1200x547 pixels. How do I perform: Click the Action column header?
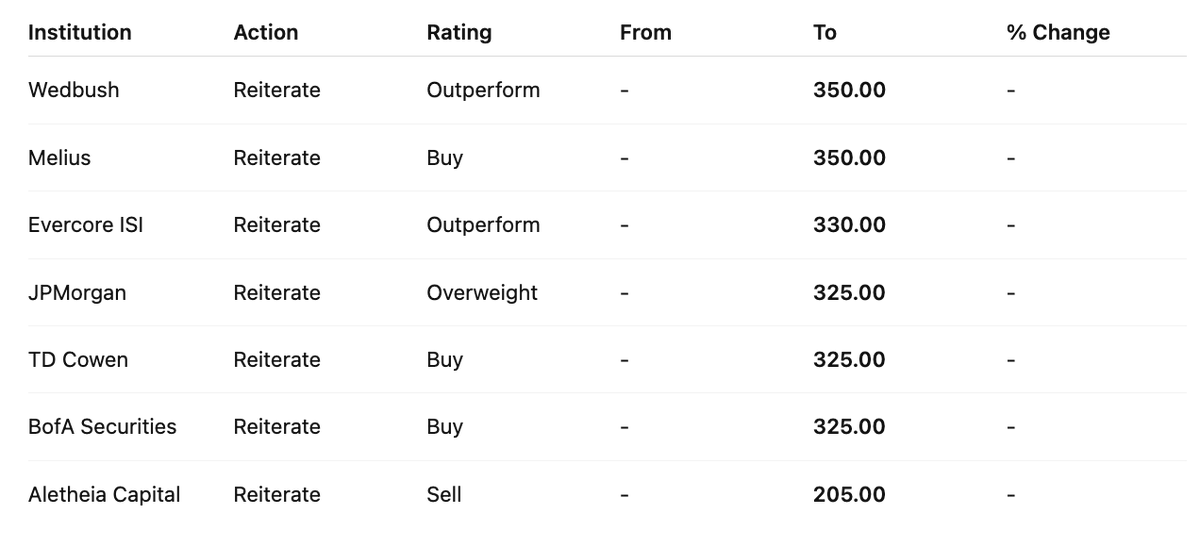[265, 32]
